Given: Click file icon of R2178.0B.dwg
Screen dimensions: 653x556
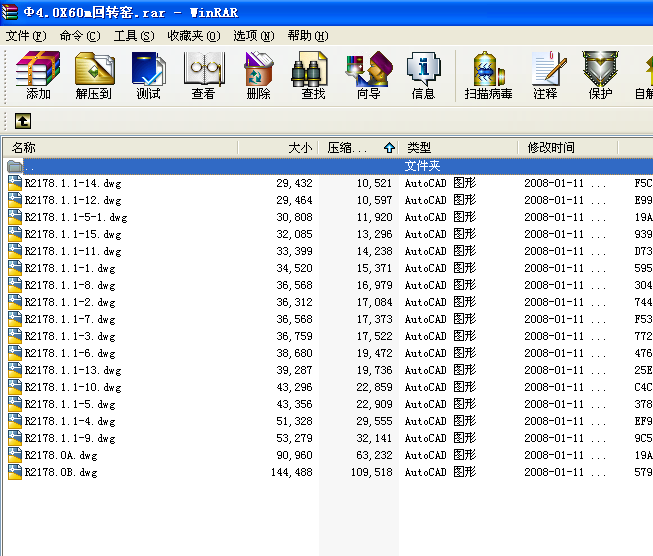Looking at the screenshot, I should click(x=15, y=472).
